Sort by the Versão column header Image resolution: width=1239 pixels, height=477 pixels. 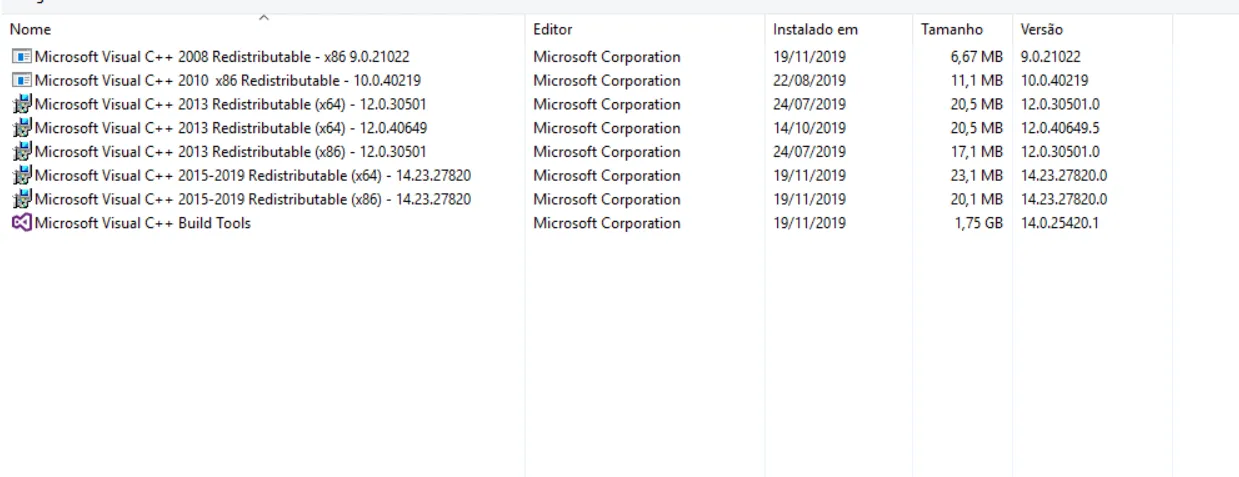click(1041, 30)
